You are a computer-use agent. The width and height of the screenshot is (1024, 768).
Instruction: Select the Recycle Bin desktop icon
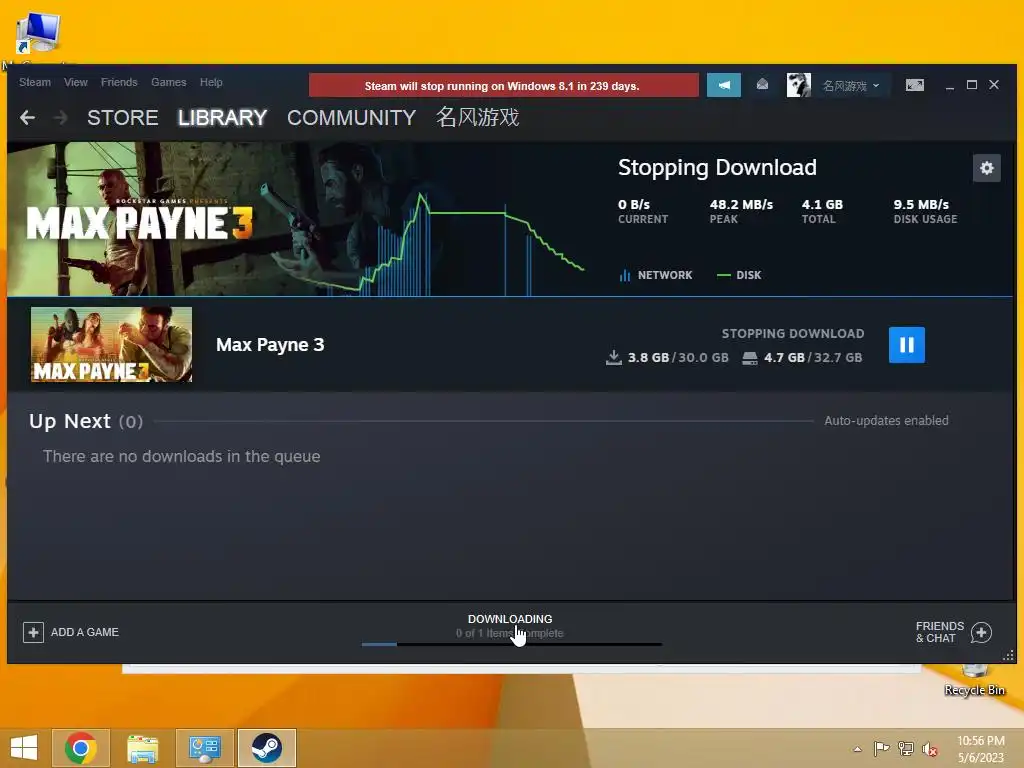974,681
